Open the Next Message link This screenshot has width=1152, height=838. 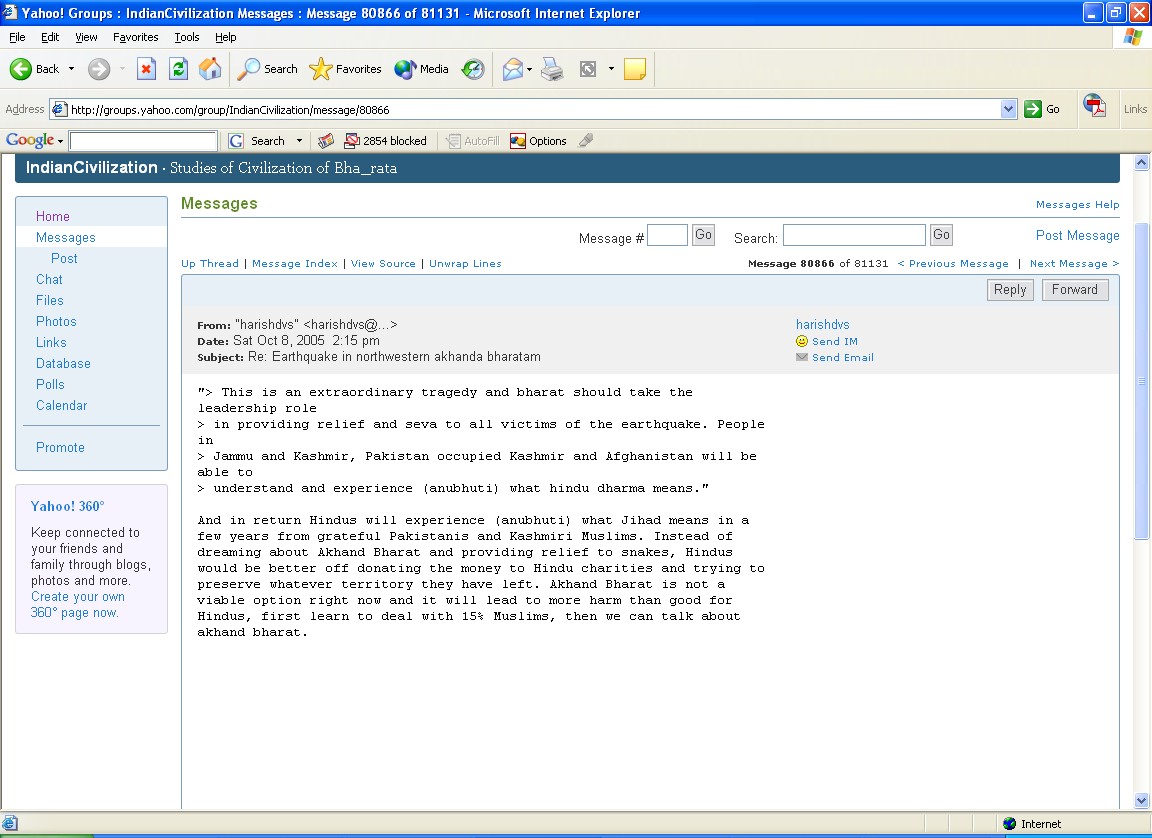click(x=1074, y=264)
